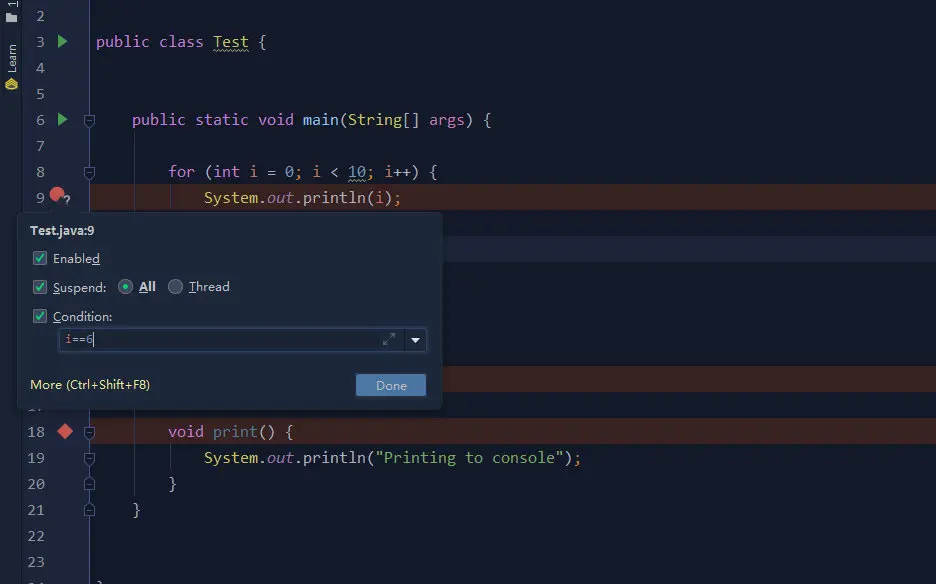
Task: Run main method from line 6 gutter
Action: pos(62,119)
